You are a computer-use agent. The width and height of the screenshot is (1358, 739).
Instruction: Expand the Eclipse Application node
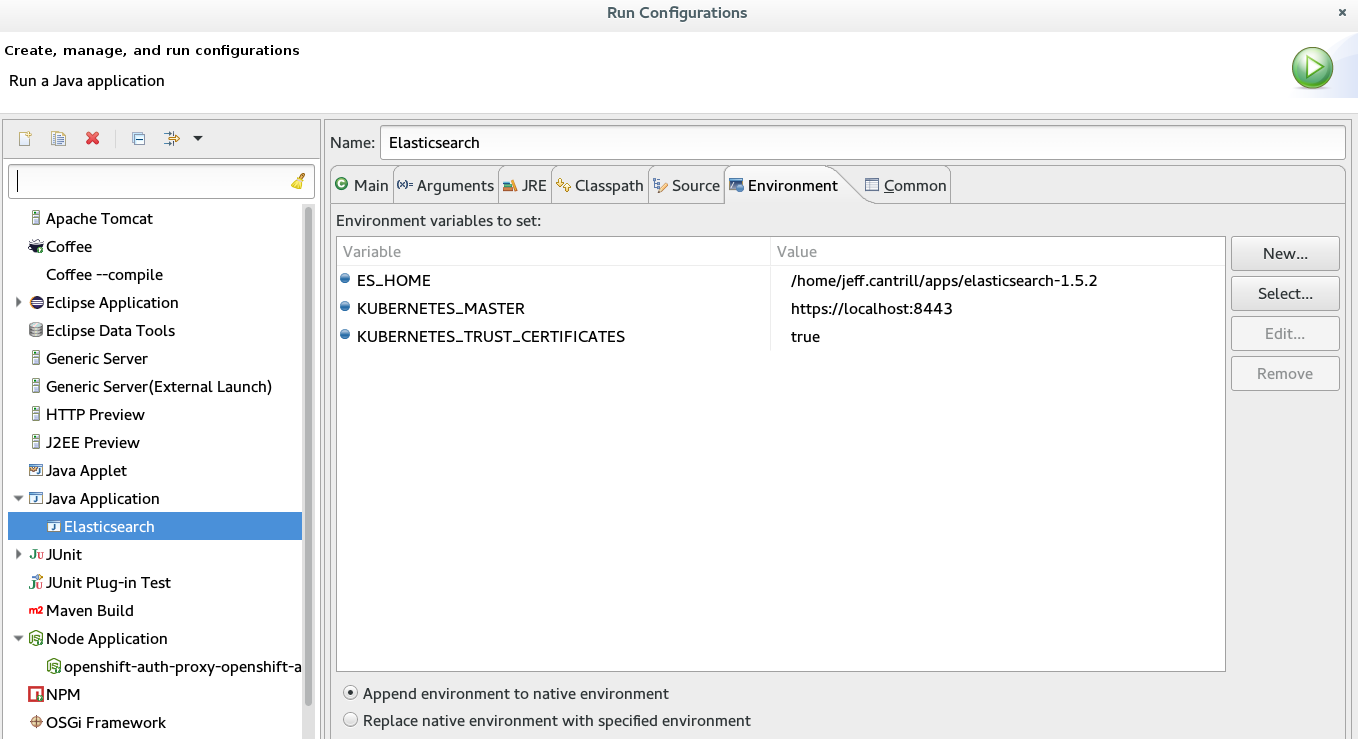(x=18, y=302)
